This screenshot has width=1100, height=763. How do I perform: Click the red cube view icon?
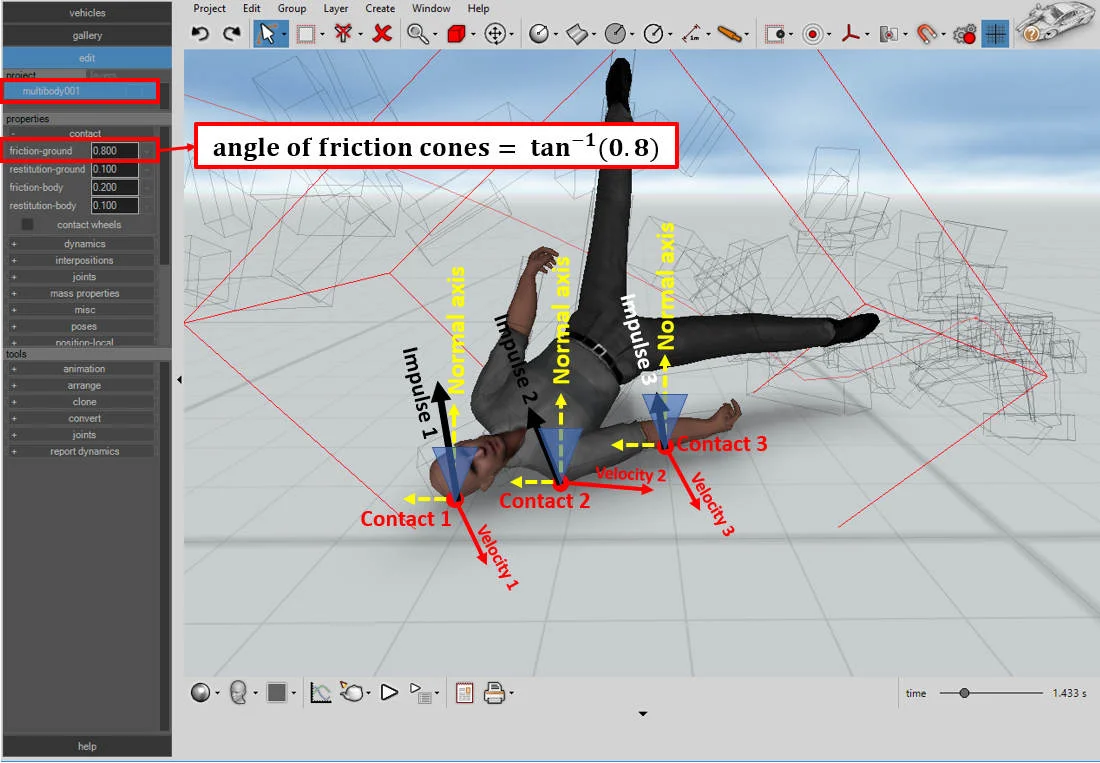click(457, 34)
